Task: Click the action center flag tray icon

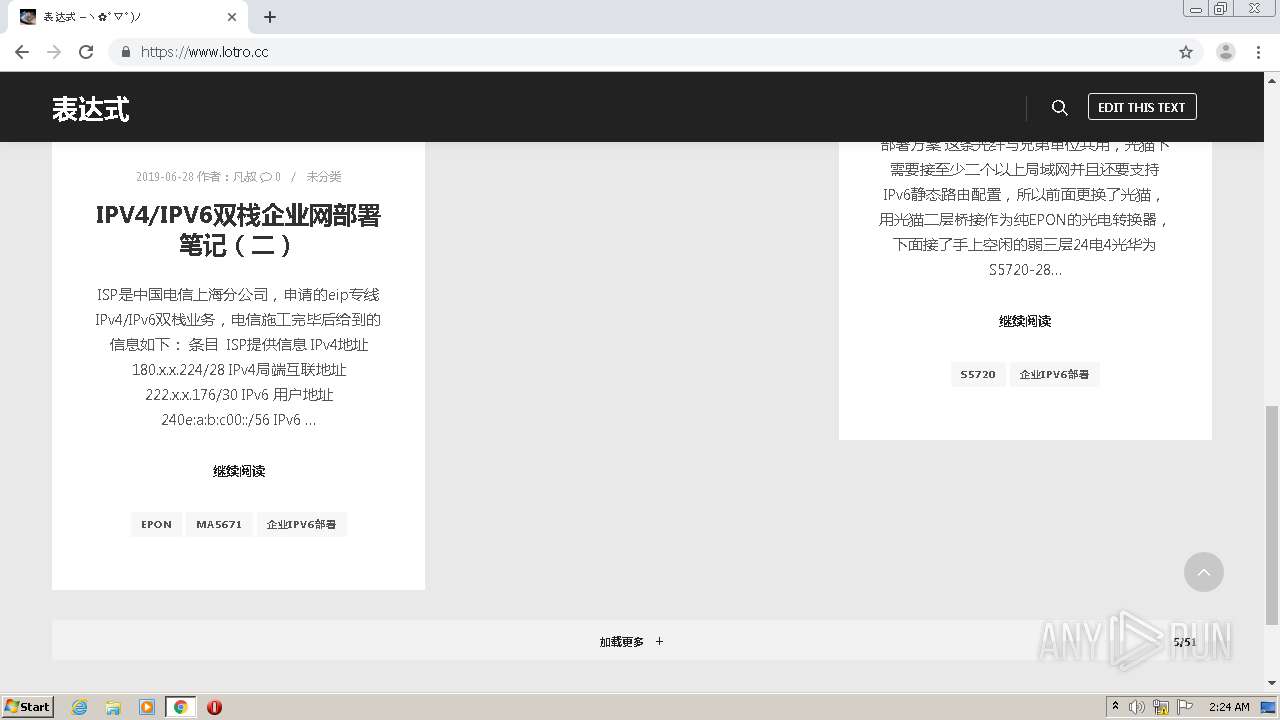Action: tap(1185, 707)
